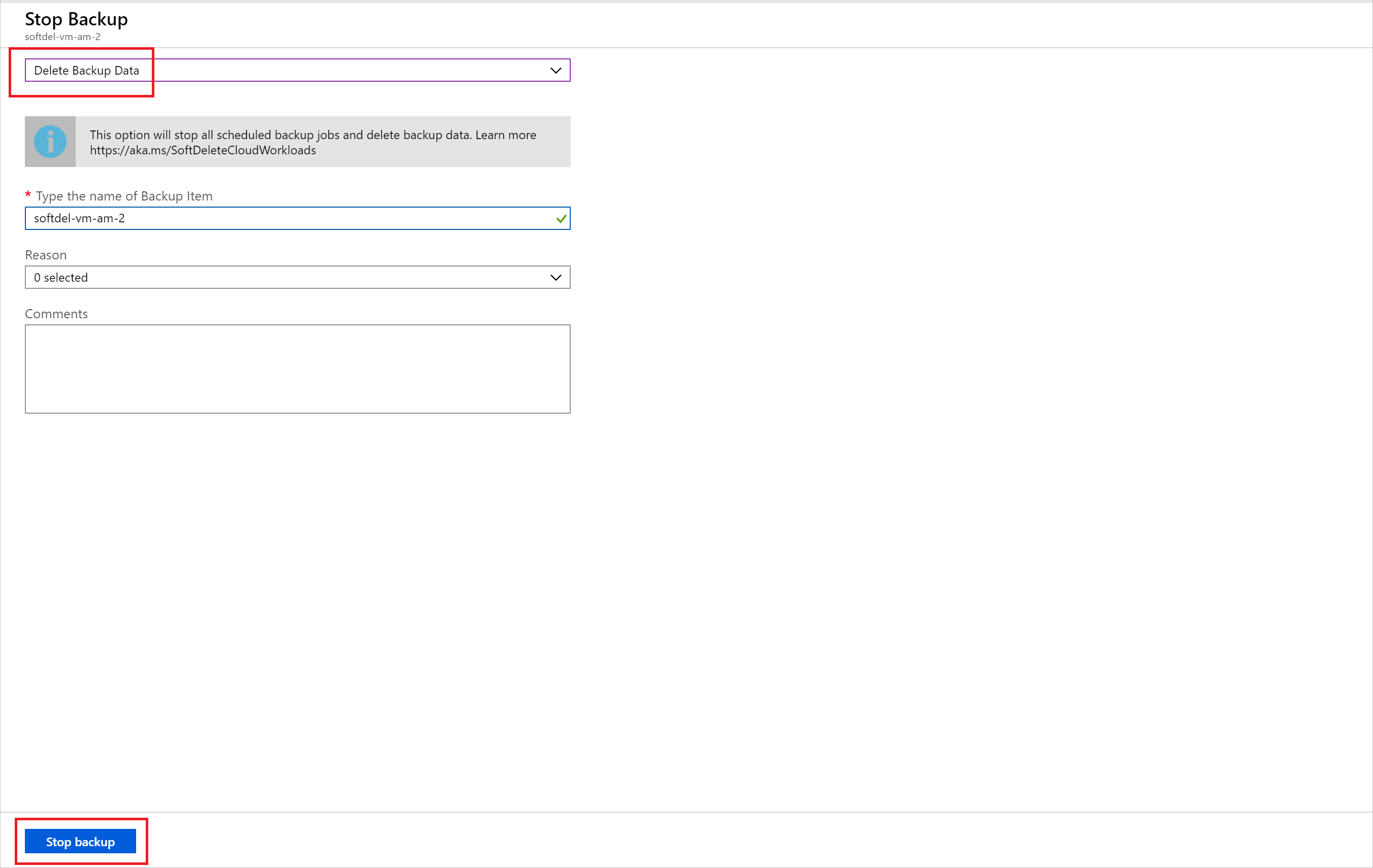Click the Stop backup button
This screenshot has width=1373, height=868.
[82, 842]
